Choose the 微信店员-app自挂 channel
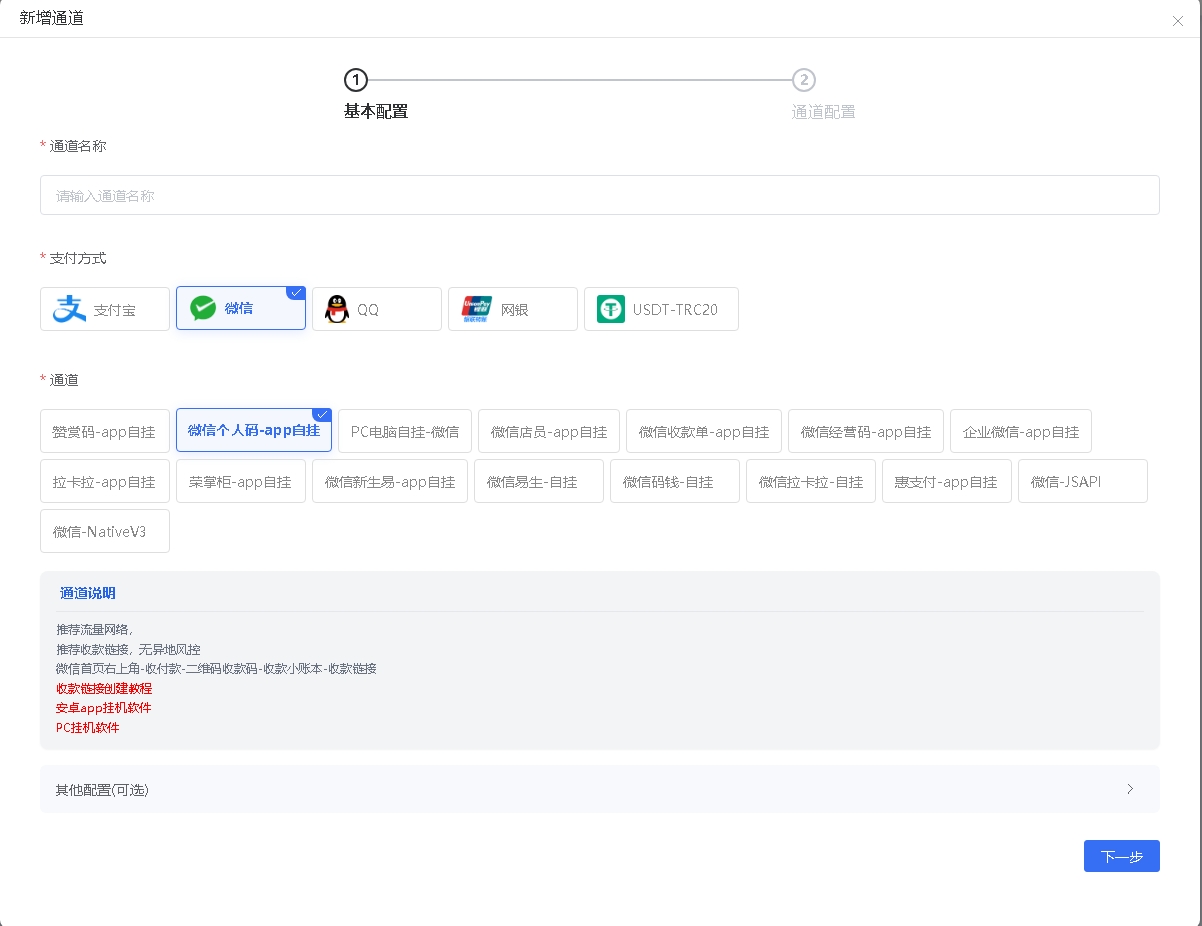Screen dimensions: 1202x926 coord(549,432)
